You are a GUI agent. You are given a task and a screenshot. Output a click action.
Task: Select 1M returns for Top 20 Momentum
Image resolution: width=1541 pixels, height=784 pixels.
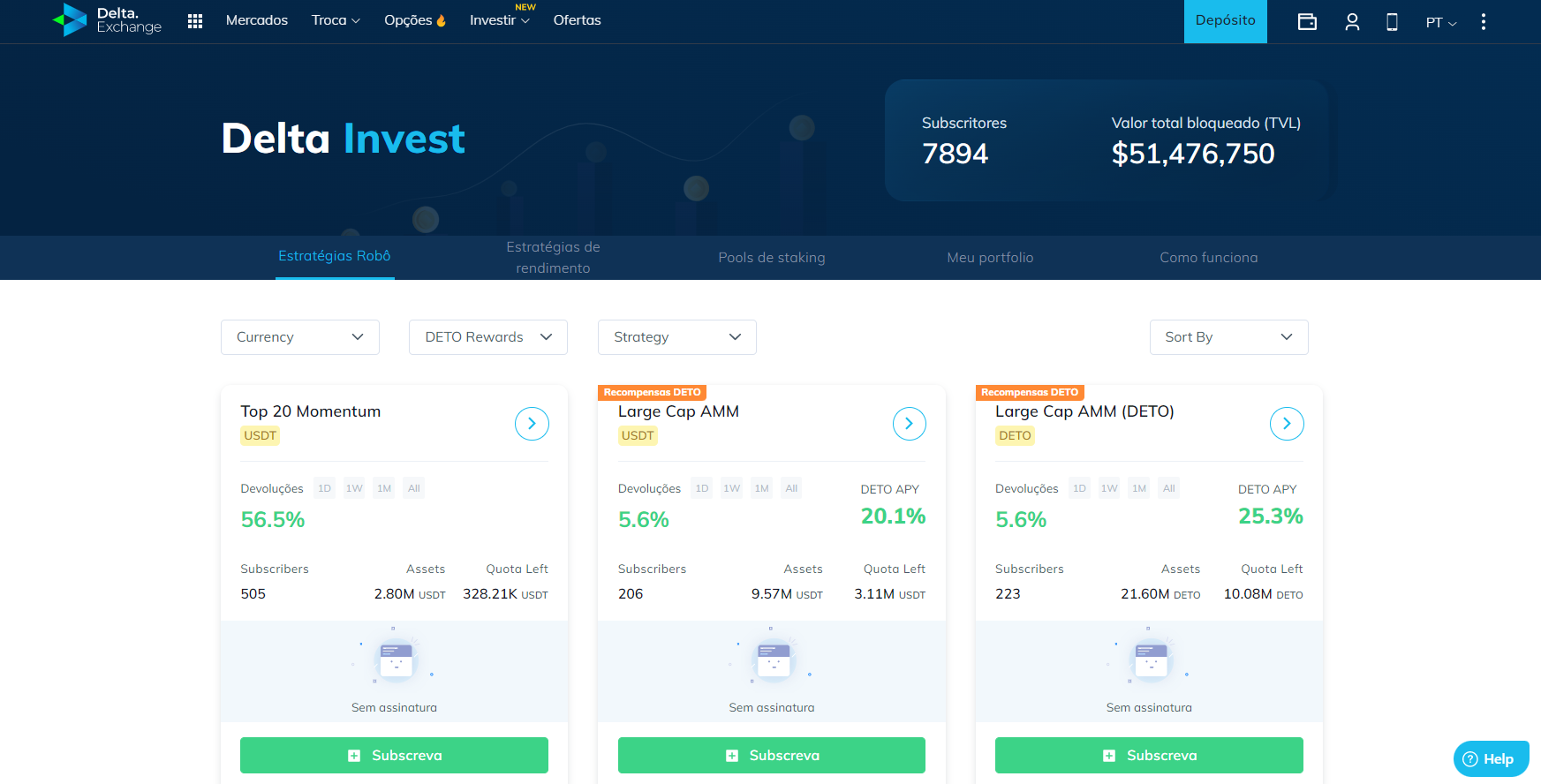pyautogui.click(x=384, y=488)
